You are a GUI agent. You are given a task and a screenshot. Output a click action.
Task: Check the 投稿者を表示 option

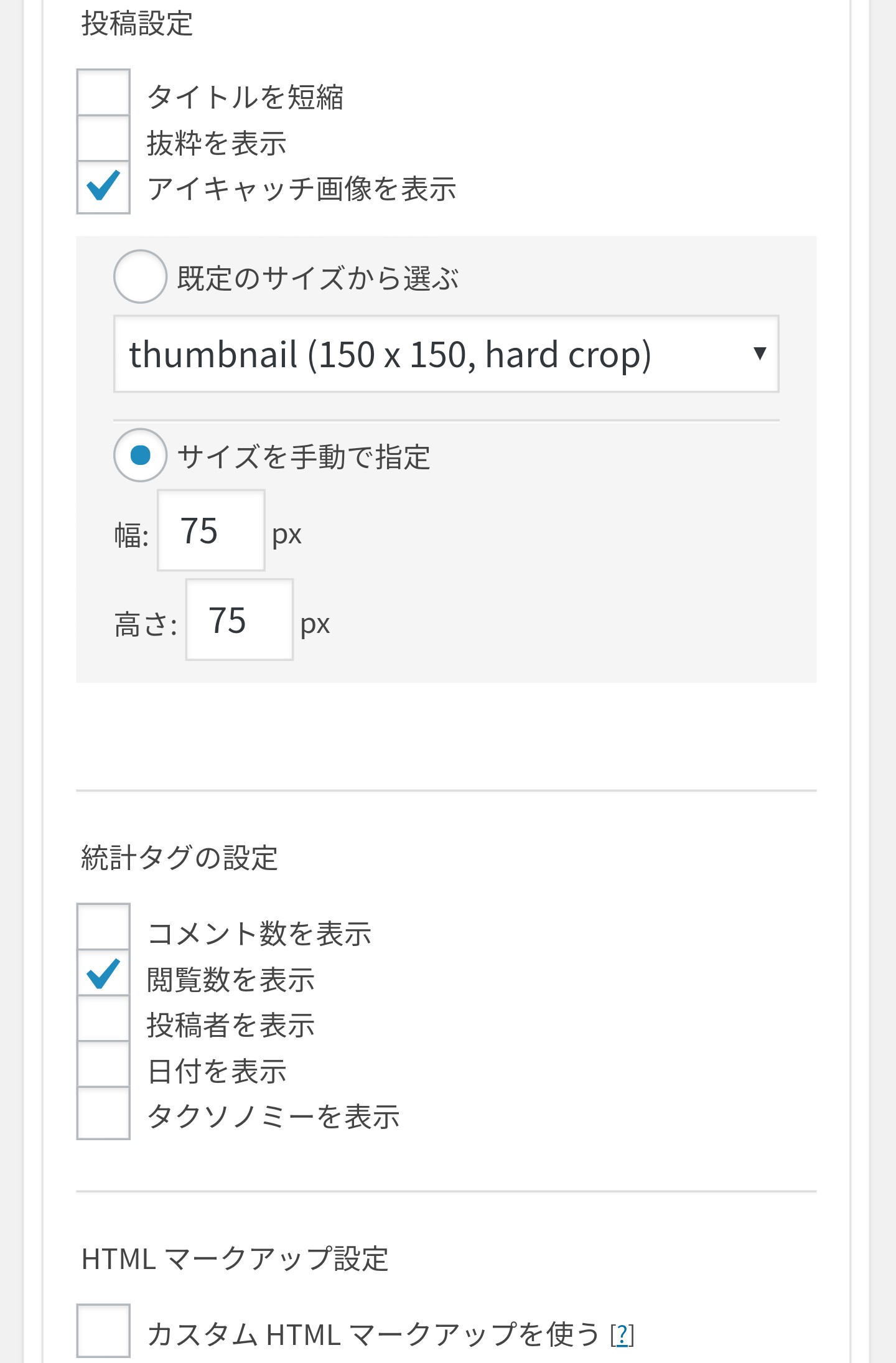coord(103,1020)
